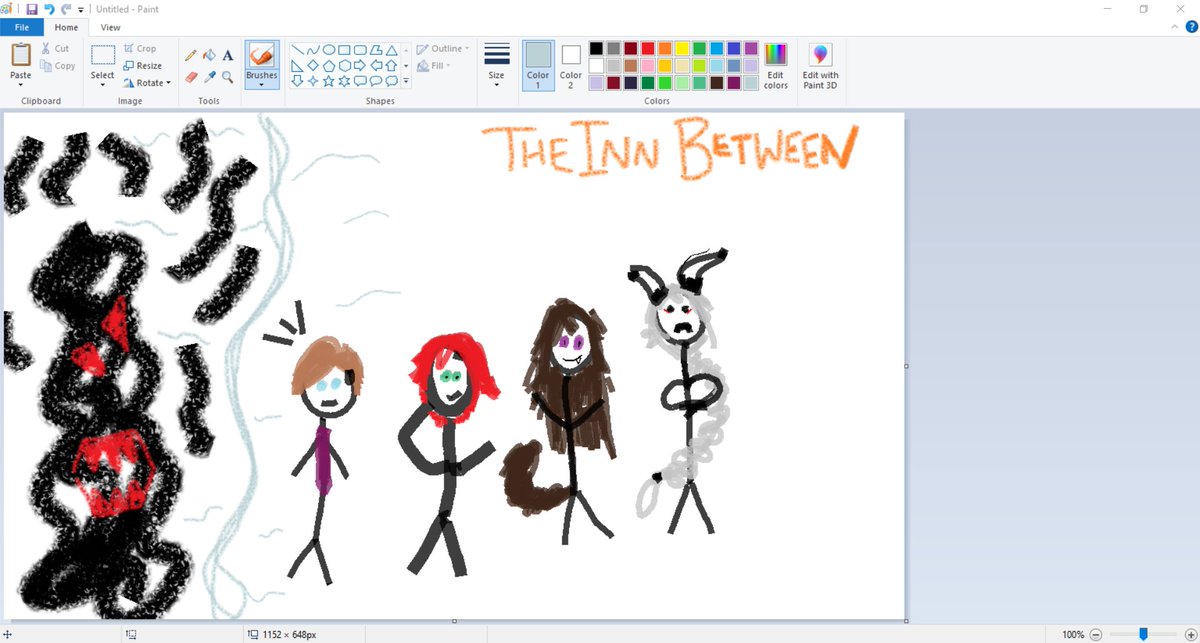Choose the Cloud callout shape
The width and height of the screenshot is (1200, 643).
[x=392, y=81]
